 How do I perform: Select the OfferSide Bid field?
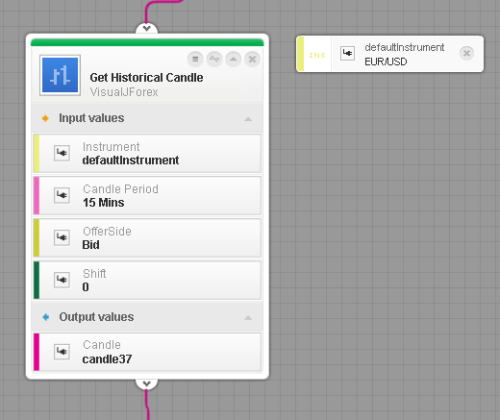147,238
